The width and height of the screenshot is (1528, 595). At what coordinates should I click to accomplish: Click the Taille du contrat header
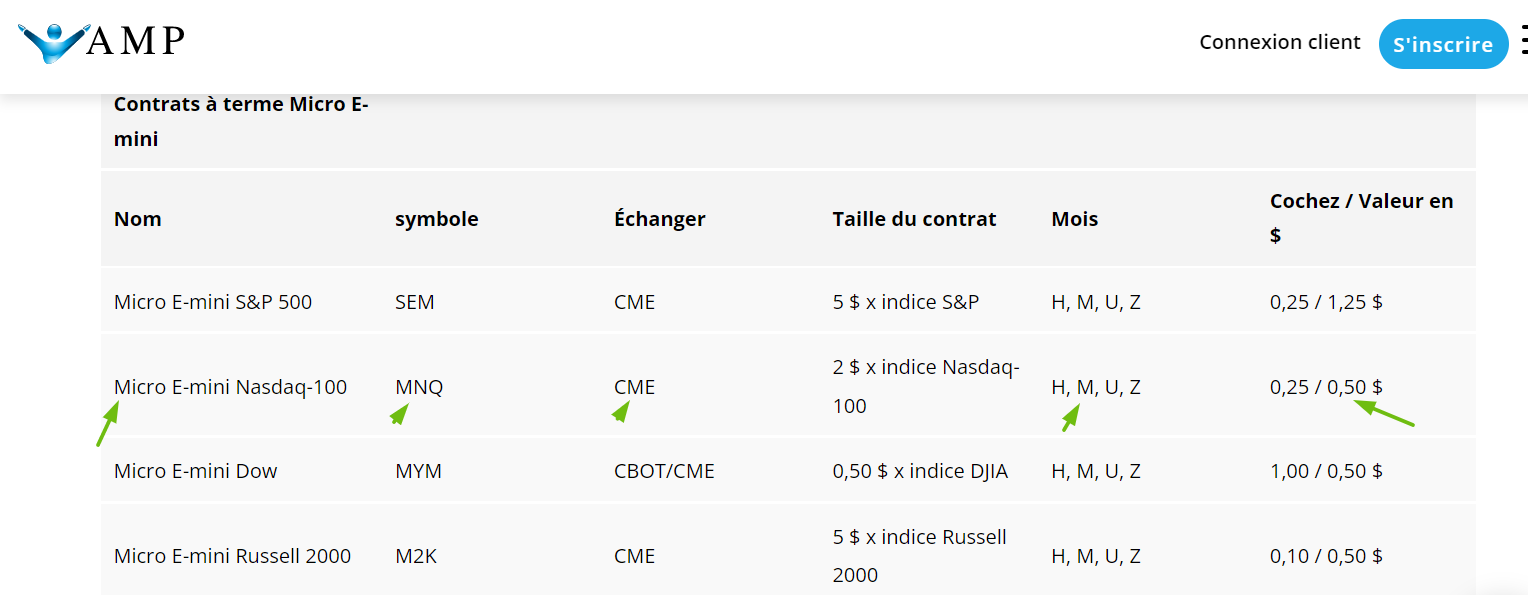913,219
